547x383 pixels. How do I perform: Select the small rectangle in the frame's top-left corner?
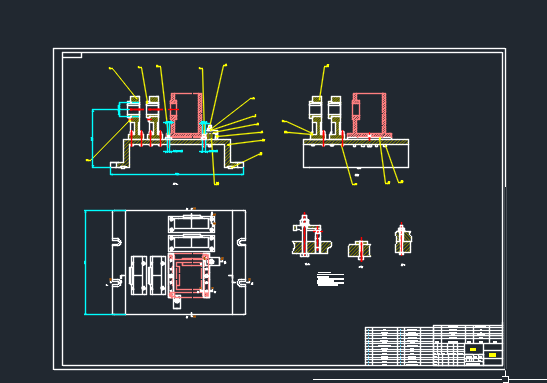pyautogui.click(x=72, y=55)
